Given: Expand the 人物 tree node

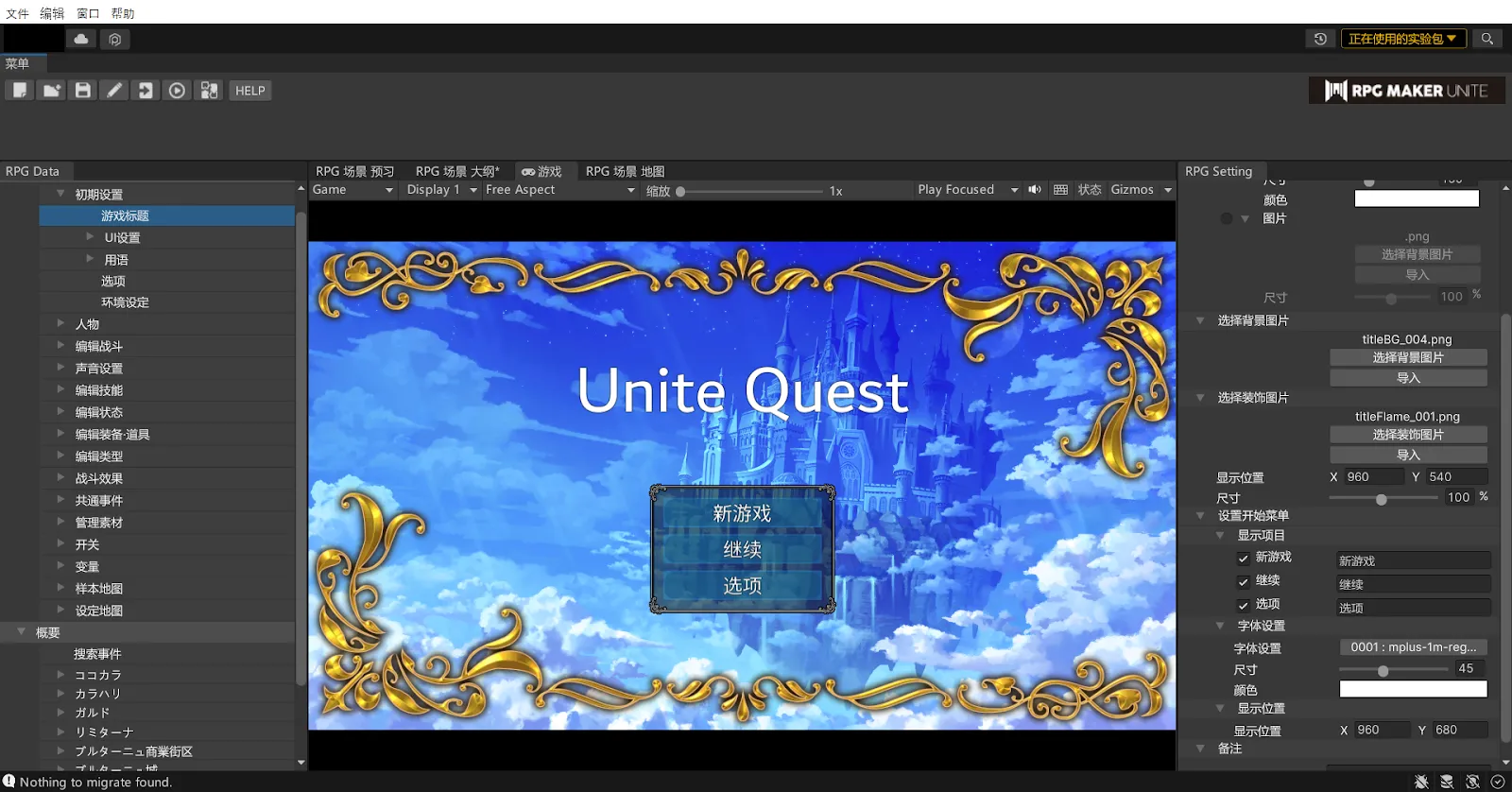Looking at the screenshot, I should tap(61, 324).
